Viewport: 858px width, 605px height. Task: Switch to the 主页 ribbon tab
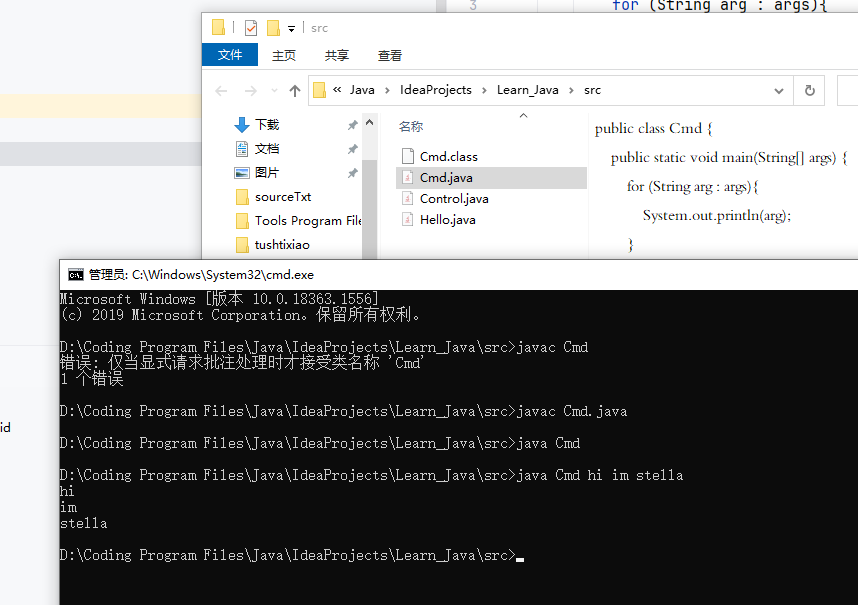283,55
